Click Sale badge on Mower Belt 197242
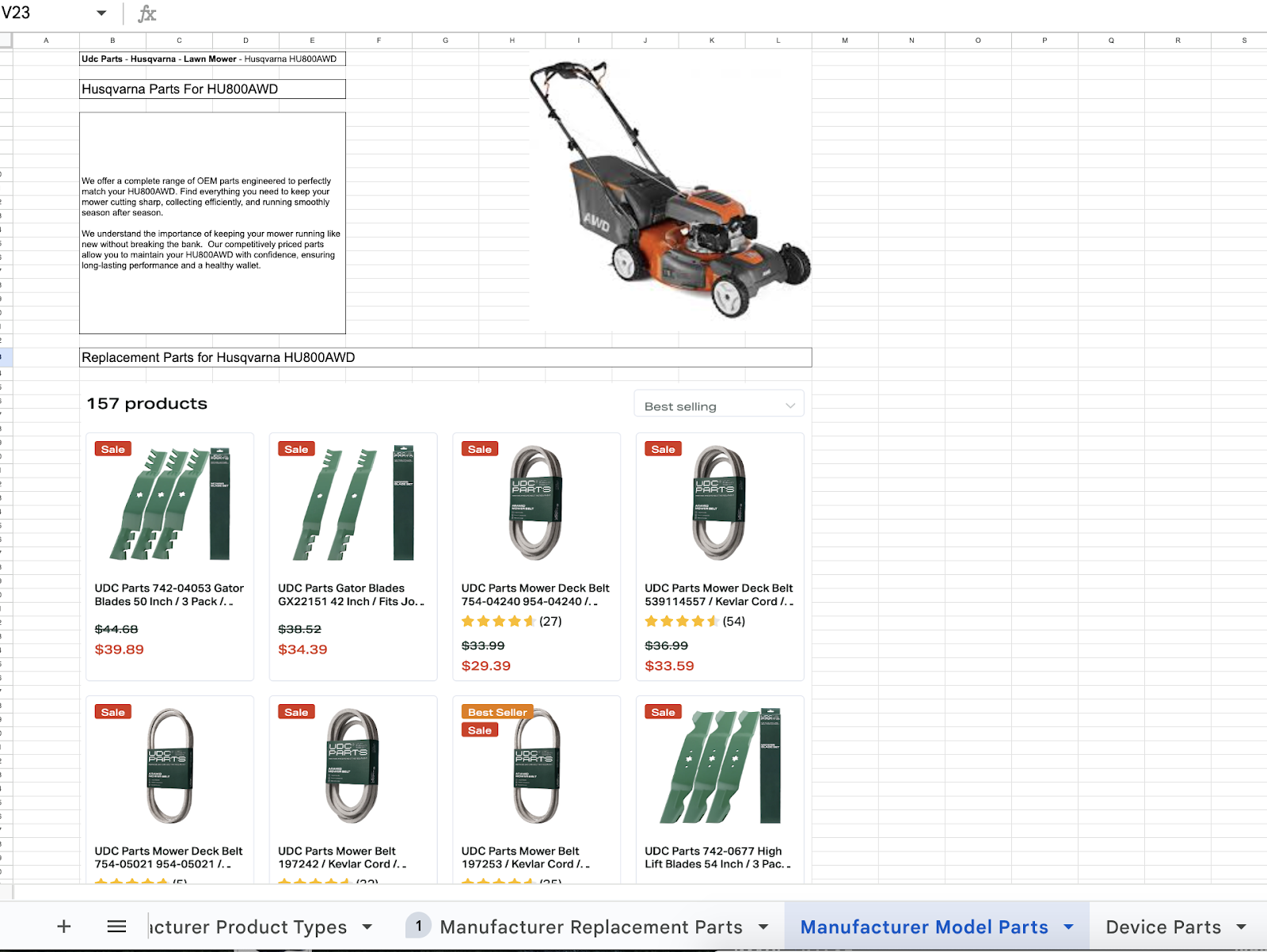This screenshot has width=1267, height=952. (296, 712)
